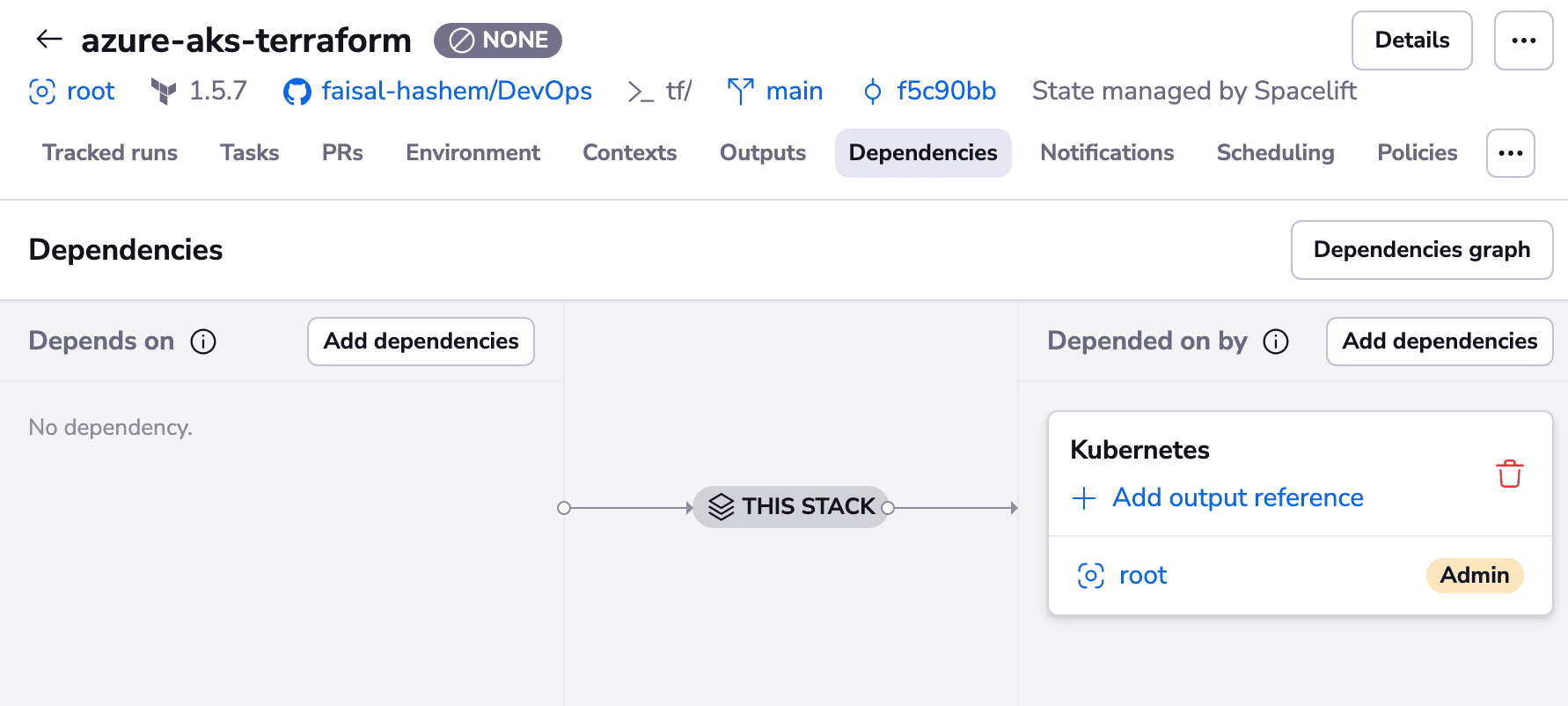Click the branch icon next to main
The height and width of the screenshot is (706, 1568).
pyautogui.click(x=741, y=92)
